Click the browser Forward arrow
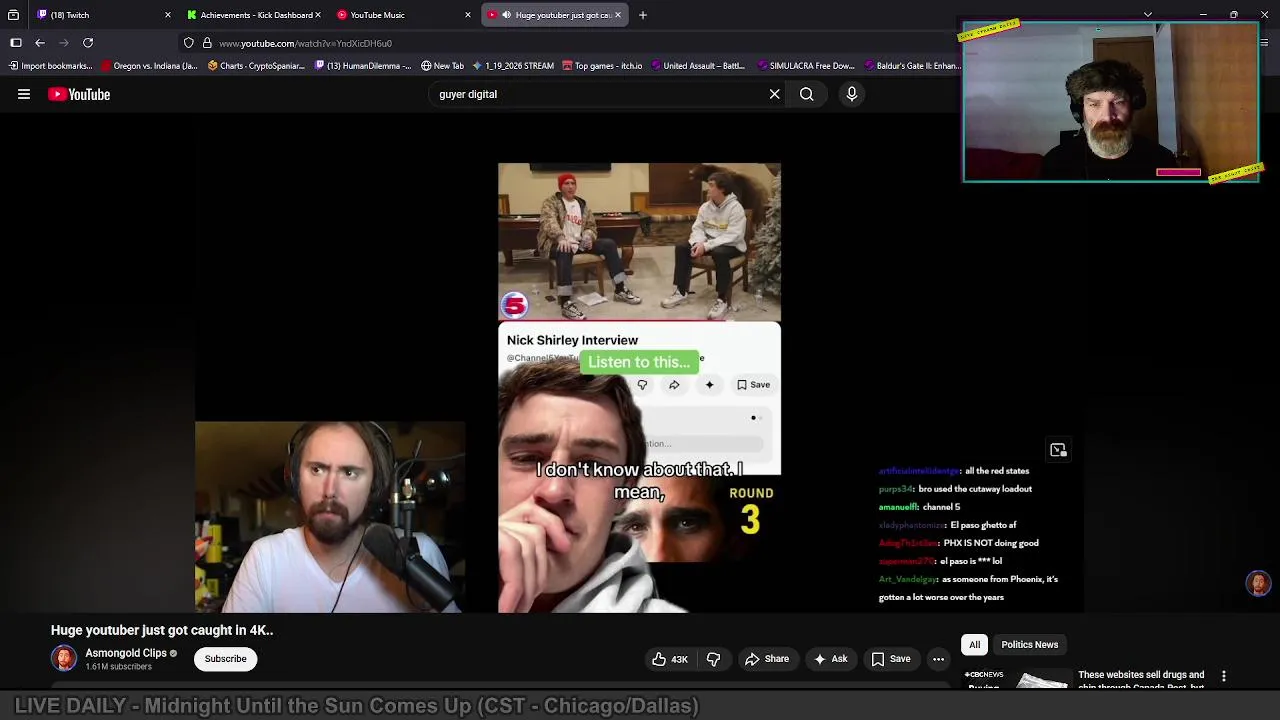 point(64,43)
